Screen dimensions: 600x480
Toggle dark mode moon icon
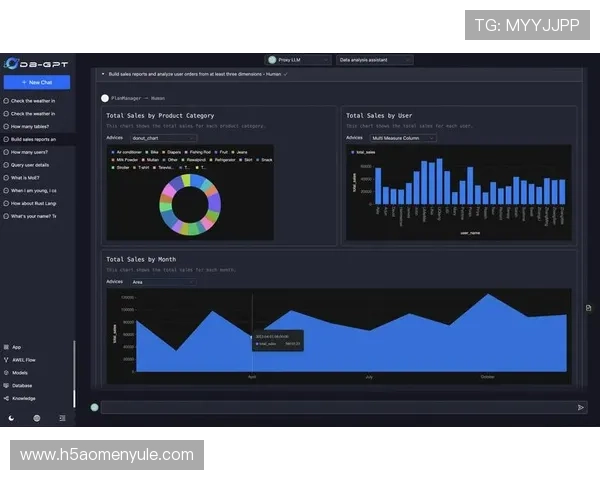pos(11,418)
